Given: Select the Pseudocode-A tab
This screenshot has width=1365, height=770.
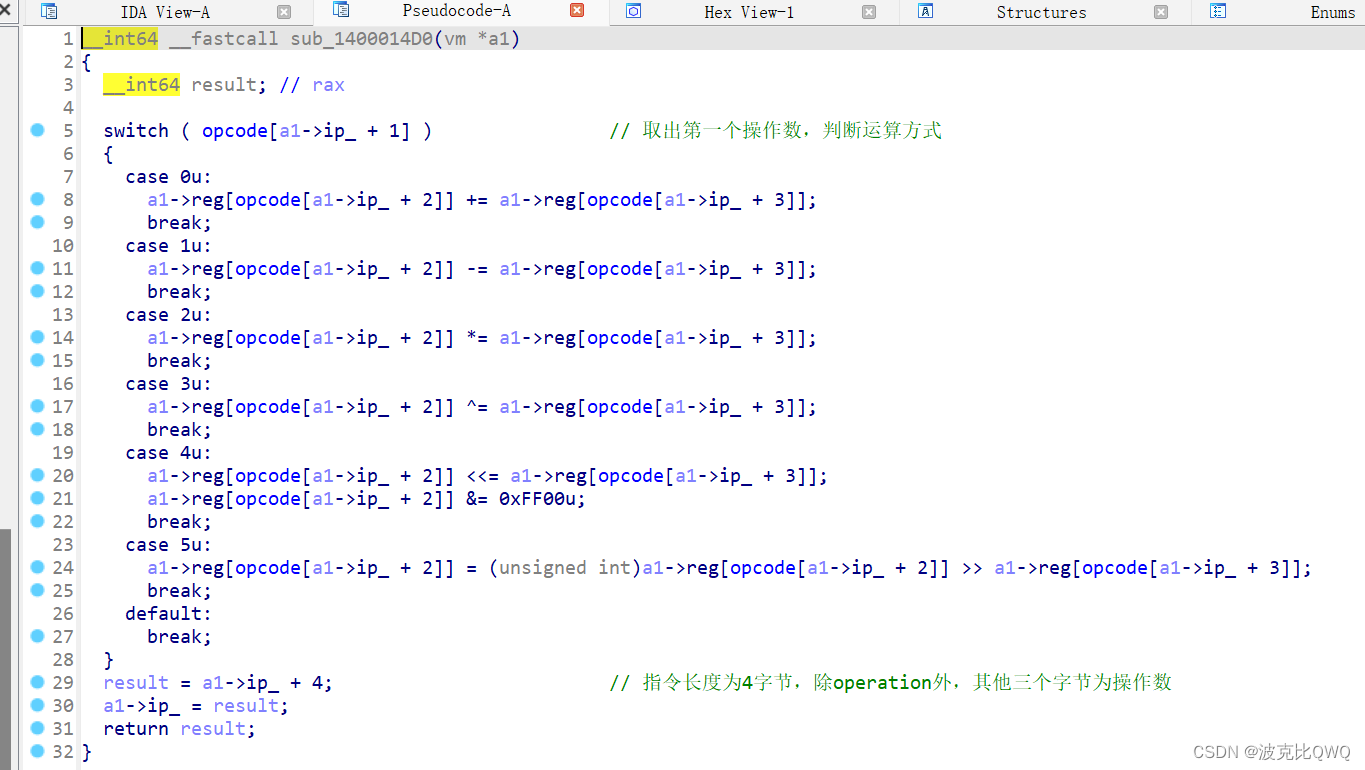Looking at the screenshot, I should 456,11.
